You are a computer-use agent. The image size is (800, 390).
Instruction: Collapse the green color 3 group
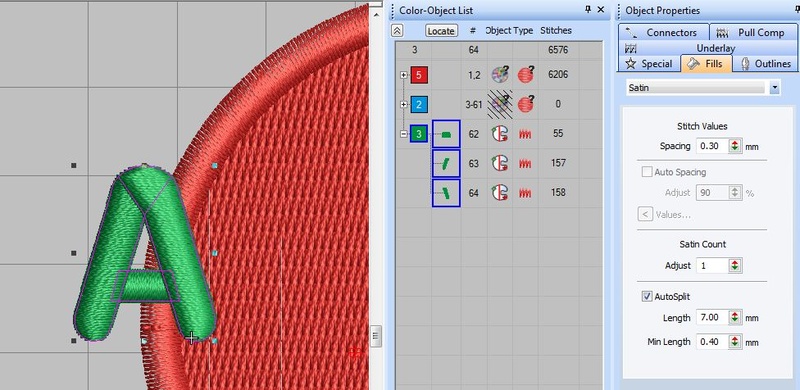[405, 134]
